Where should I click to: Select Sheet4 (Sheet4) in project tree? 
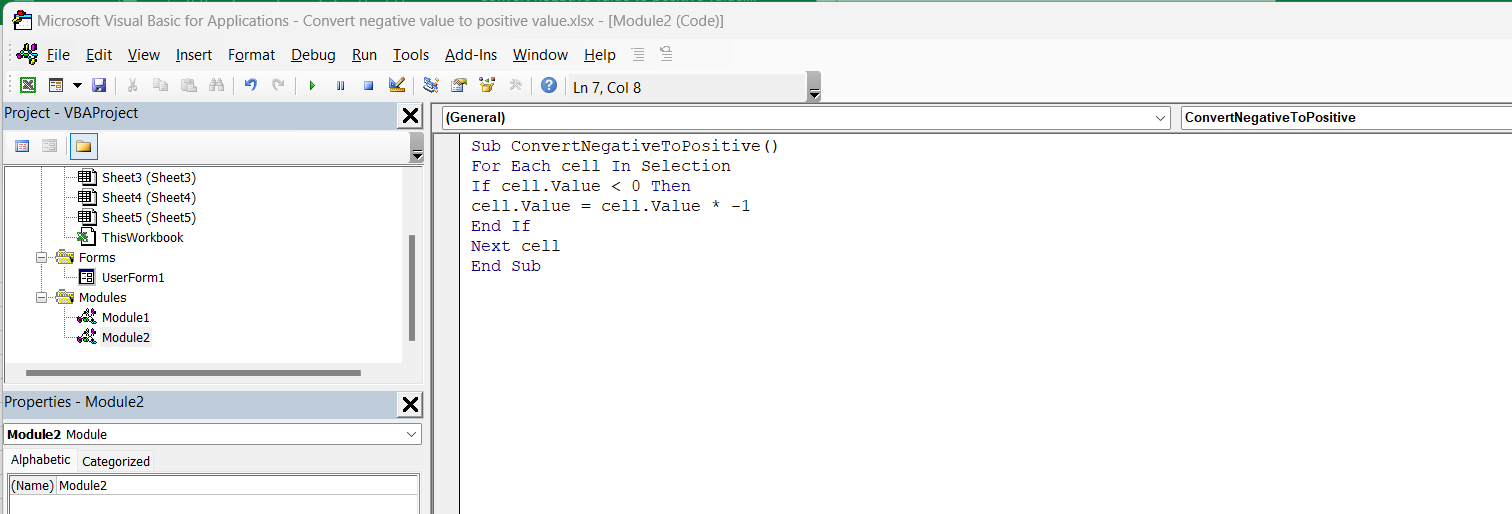148,197
